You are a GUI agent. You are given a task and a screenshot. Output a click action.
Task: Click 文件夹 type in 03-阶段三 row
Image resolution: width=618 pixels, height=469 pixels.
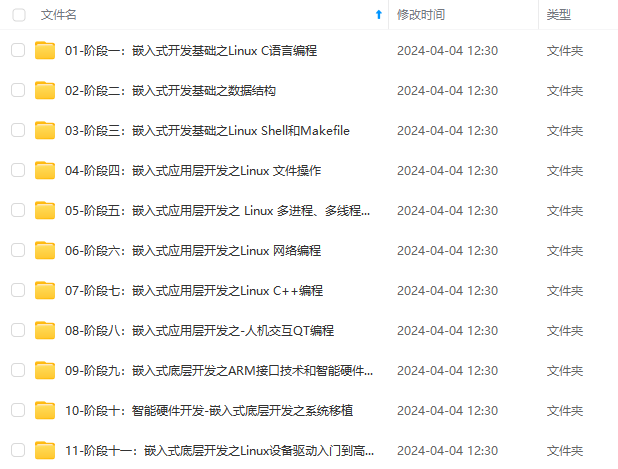click(x=565, y=131)
